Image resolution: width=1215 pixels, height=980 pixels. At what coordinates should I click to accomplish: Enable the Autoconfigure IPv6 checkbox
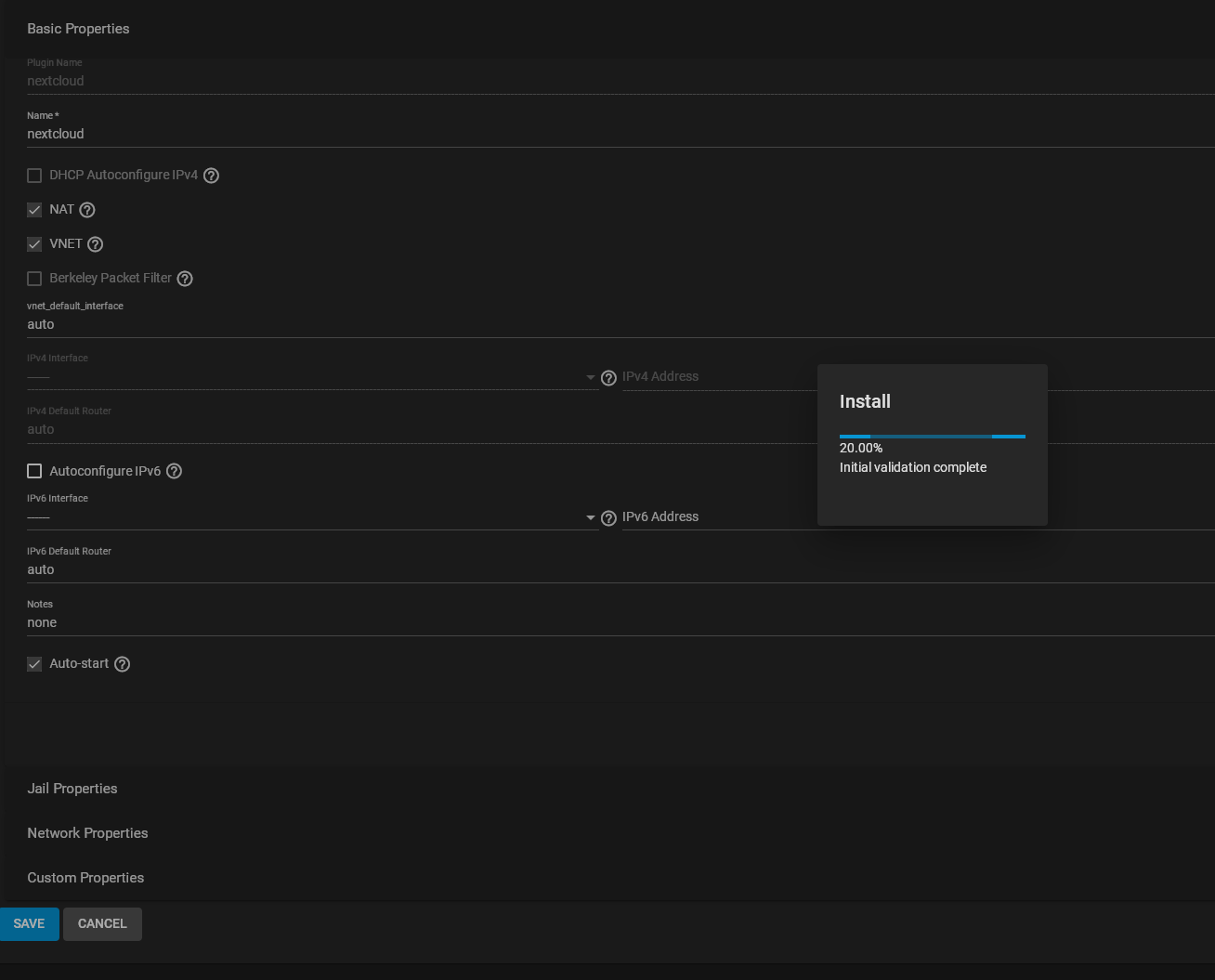coord(34,471)
